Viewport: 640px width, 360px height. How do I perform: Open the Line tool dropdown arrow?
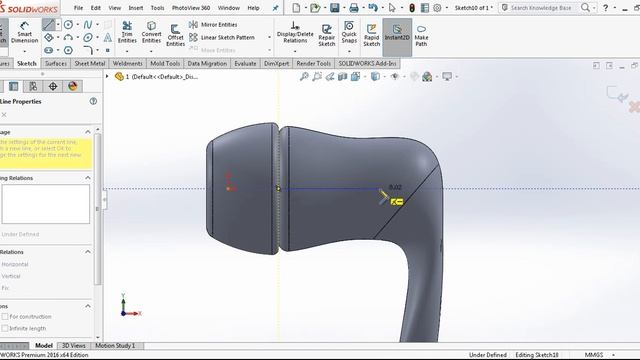[x=58, y=25]
